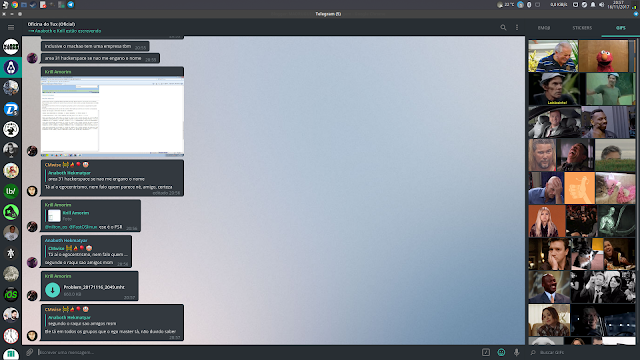Viewport: 640px width, 360px height.
Task: Open the chat with blue D logo avatar
Action: click(11, 109)
